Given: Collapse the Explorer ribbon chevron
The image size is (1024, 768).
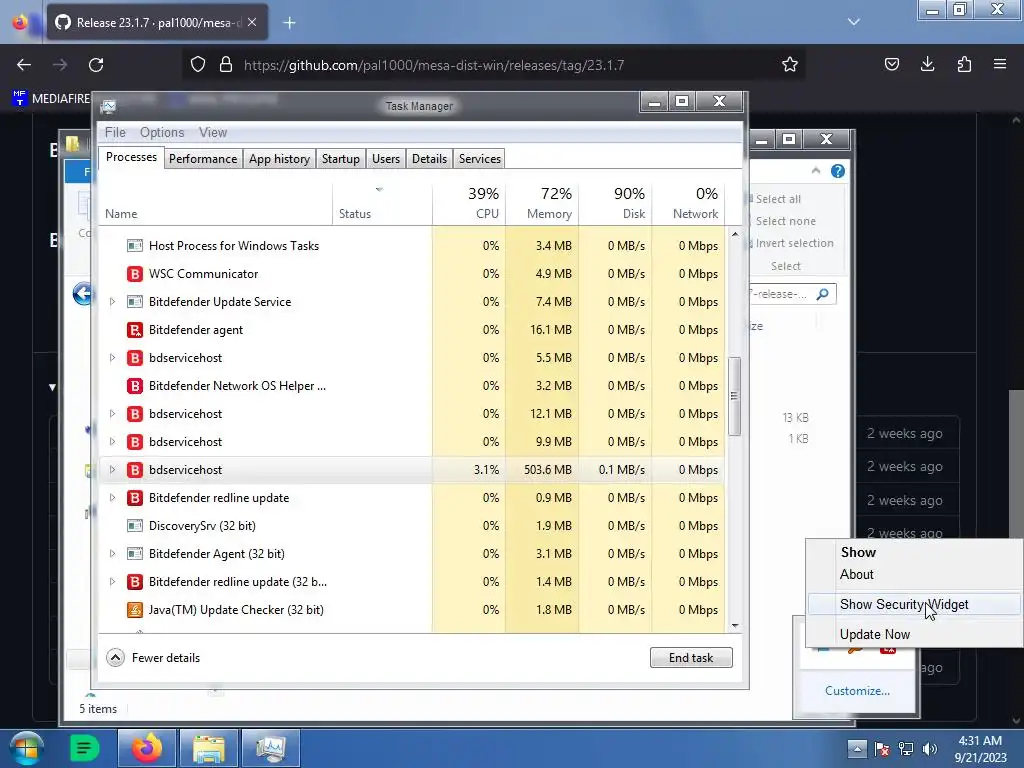Looking at the screenshot, I should click(x=816, y=171).
